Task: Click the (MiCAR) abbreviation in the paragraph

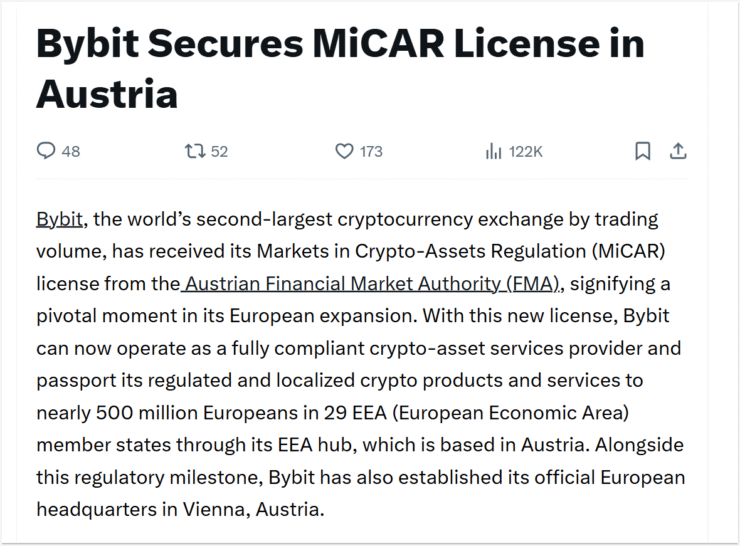Action: tap(628, 252)
